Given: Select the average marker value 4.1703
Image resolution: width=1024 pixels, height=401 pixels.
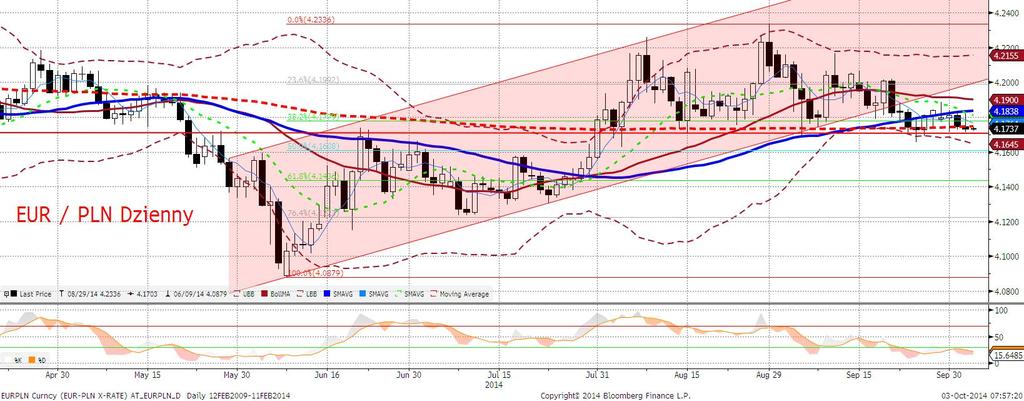Looking at the screenshot, I should tap(142, 294).
